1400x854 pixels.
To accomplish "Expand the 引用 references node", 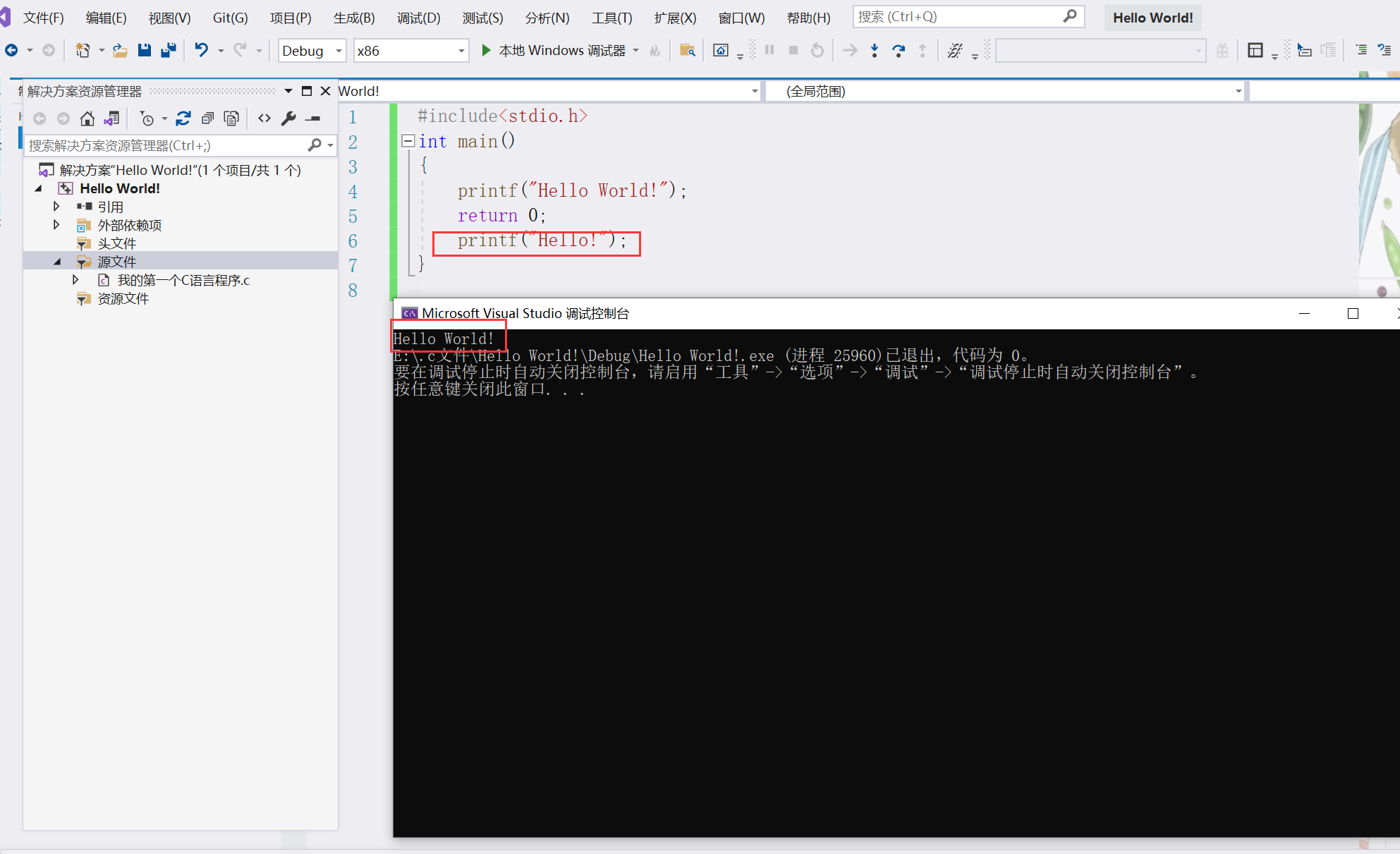I will 56,207.
